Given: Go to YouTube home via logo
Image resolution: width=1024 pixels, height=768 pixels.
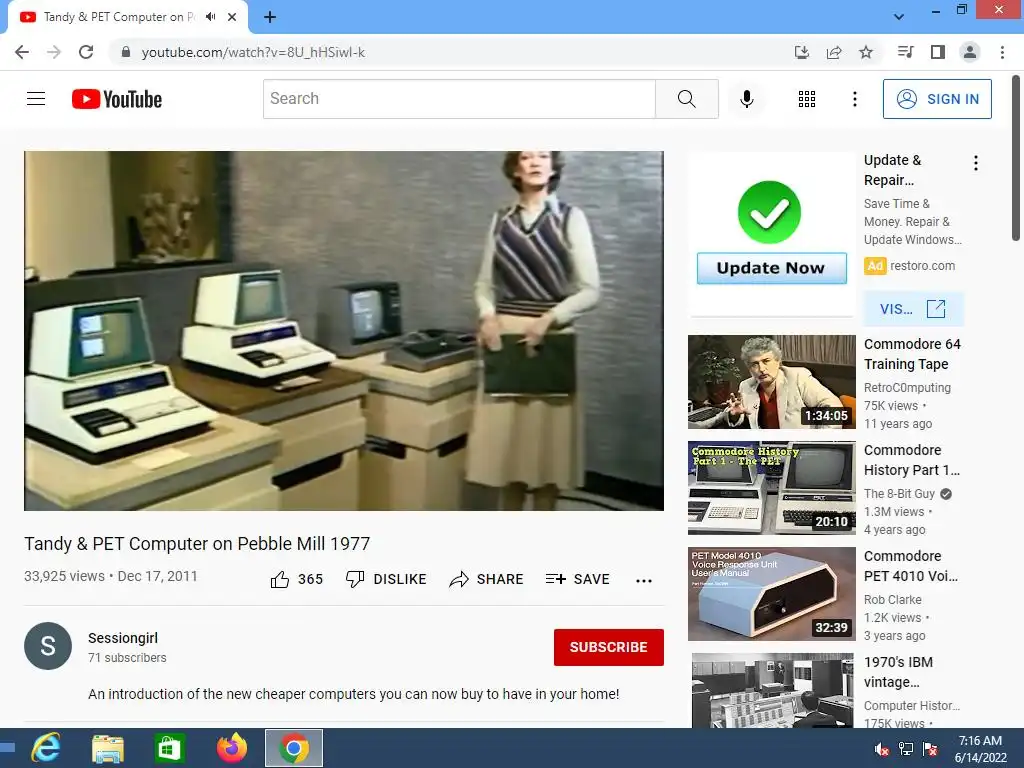Looking at the screenshot, I should pos(117,99).
